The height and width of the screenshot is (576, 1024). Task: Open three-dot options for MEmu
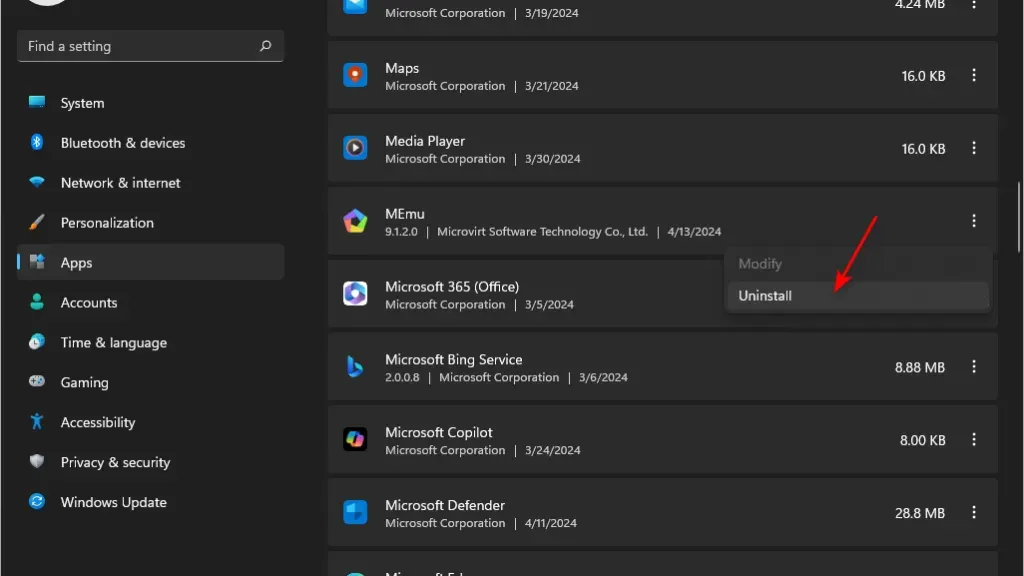point(974,221)
